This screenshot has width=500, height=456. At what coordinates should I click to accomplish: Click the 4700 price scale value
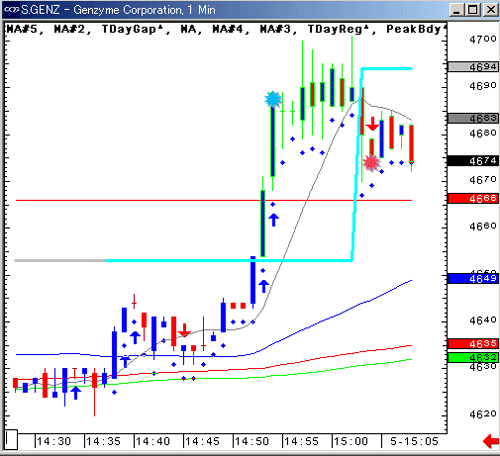click(483, 39)
